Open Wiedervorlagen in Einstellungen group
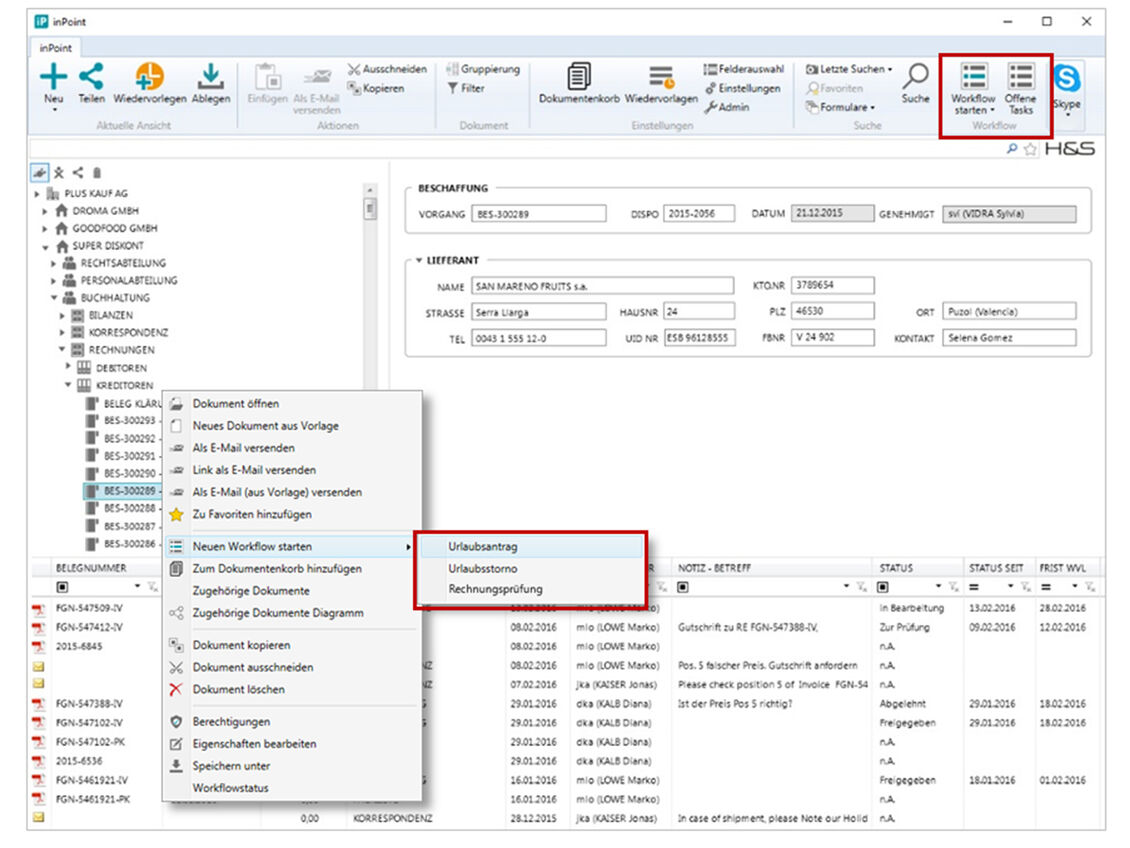This screenshot has height=848, width=1130. pos(661,83)
